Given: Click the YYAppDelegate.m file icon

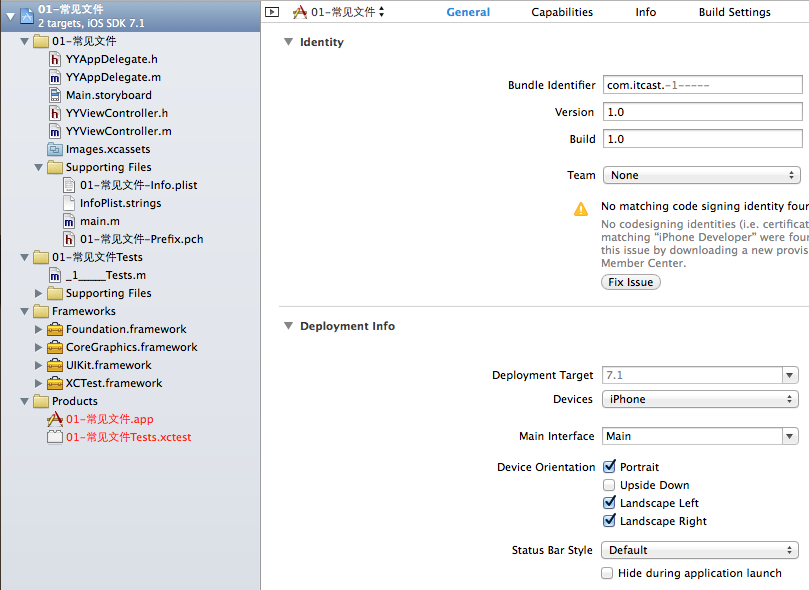Looking at the screenshot, I should tap(55, 77).
